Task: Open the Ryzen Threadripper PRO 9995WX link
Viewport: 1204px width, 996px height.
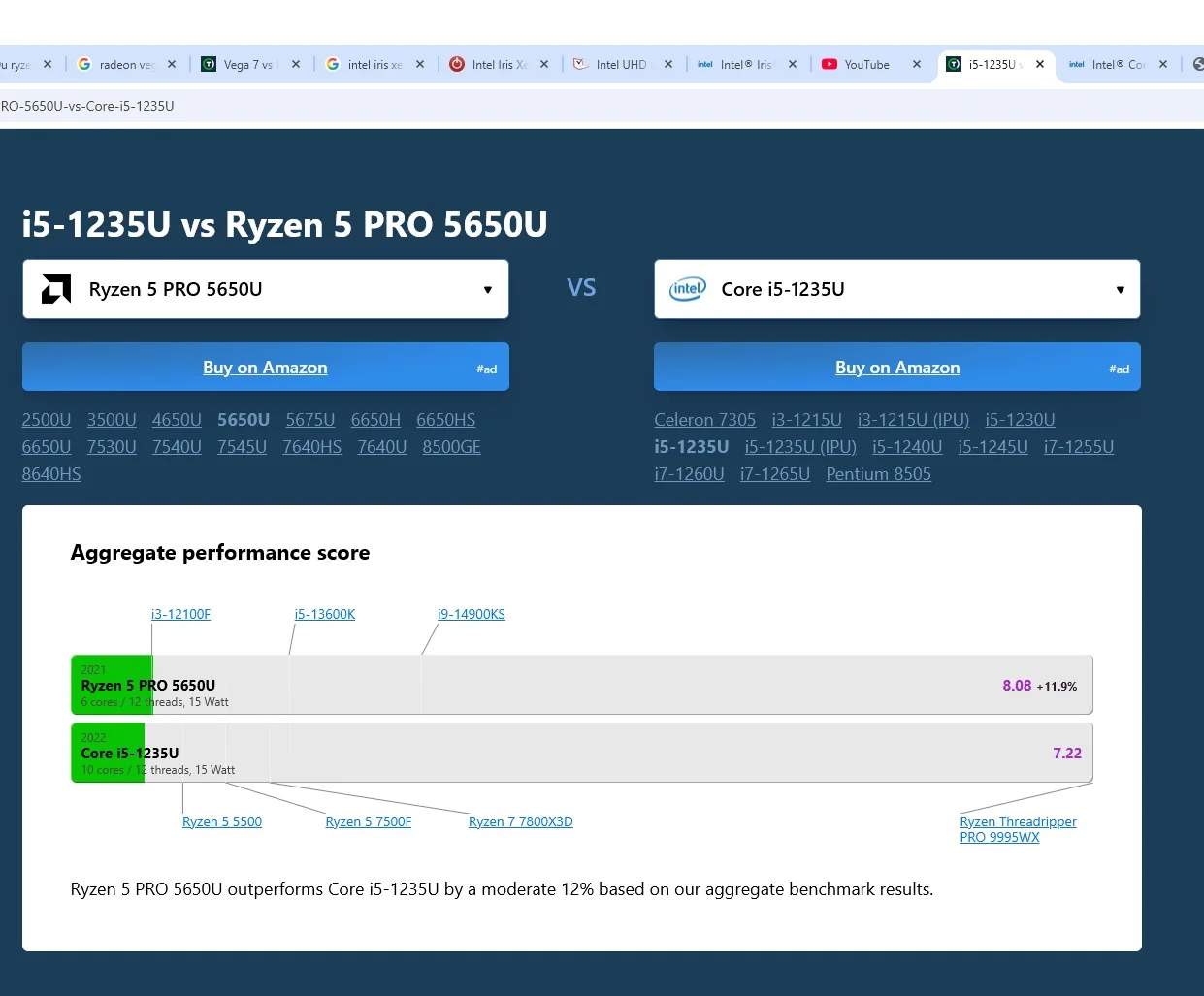Action: point(1018,829)
